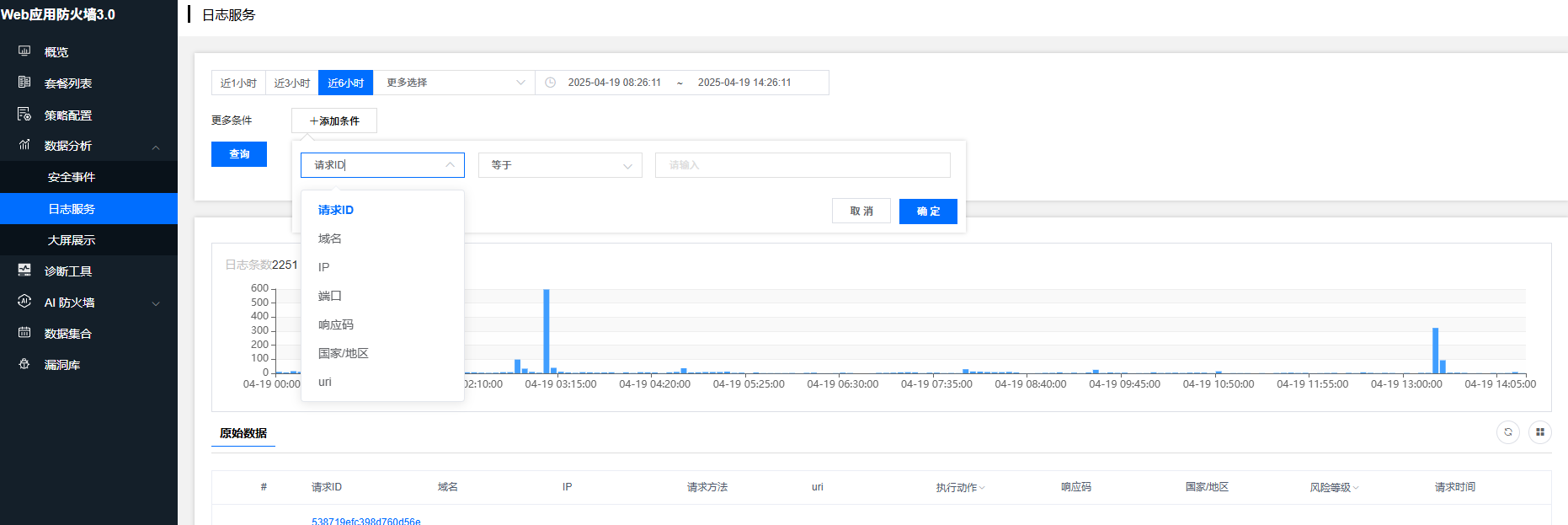Image resolution: width=1568 pixels, height=525 pixels.
Task: Select the 近3小时 time range option
Action: (291, 83)
